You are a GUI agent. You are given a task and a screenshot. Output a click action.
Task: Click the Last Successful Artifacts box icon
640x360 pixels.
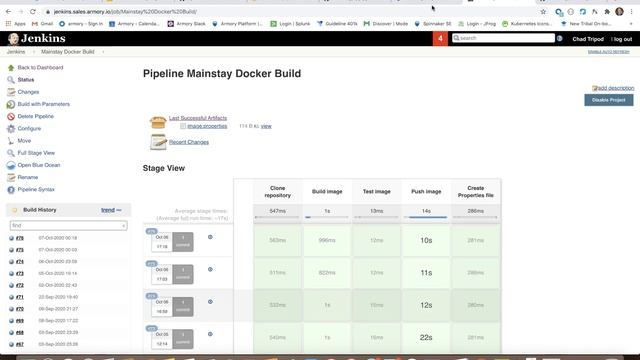coord(158,122)
